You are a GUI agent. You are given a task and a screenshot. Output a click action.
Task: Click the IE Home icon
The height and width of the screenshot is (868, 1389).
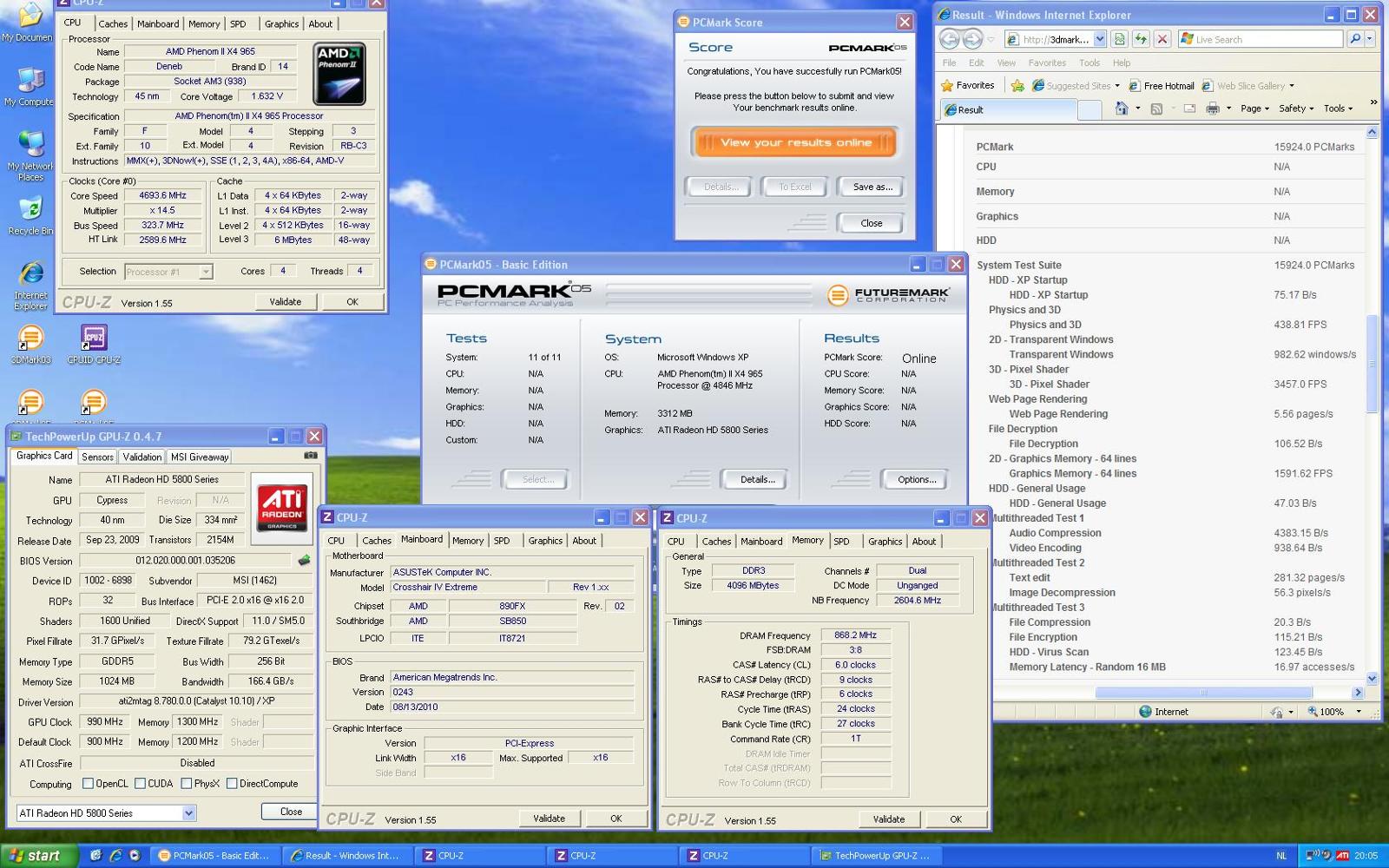(1122, 108)
